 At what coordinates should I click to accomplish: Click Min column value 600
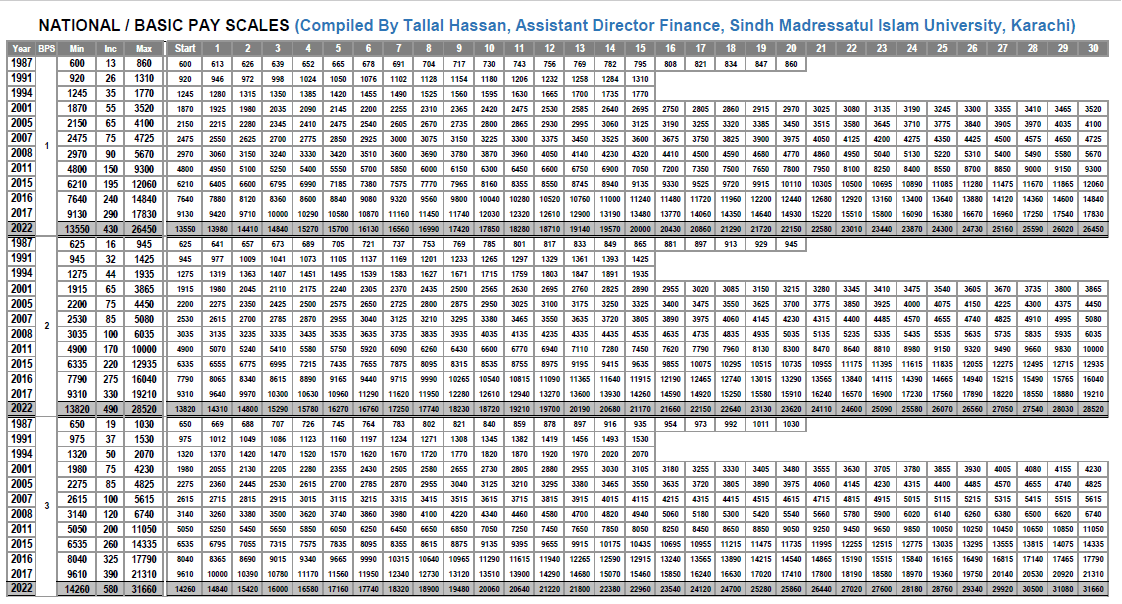click(x=77, y=64)
